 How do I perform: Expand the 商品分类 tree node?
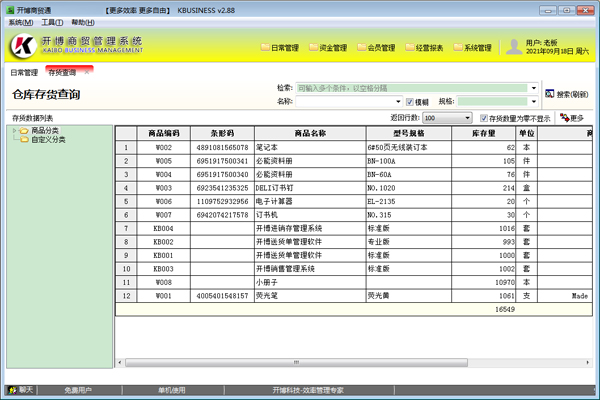[x=15, y=131]
